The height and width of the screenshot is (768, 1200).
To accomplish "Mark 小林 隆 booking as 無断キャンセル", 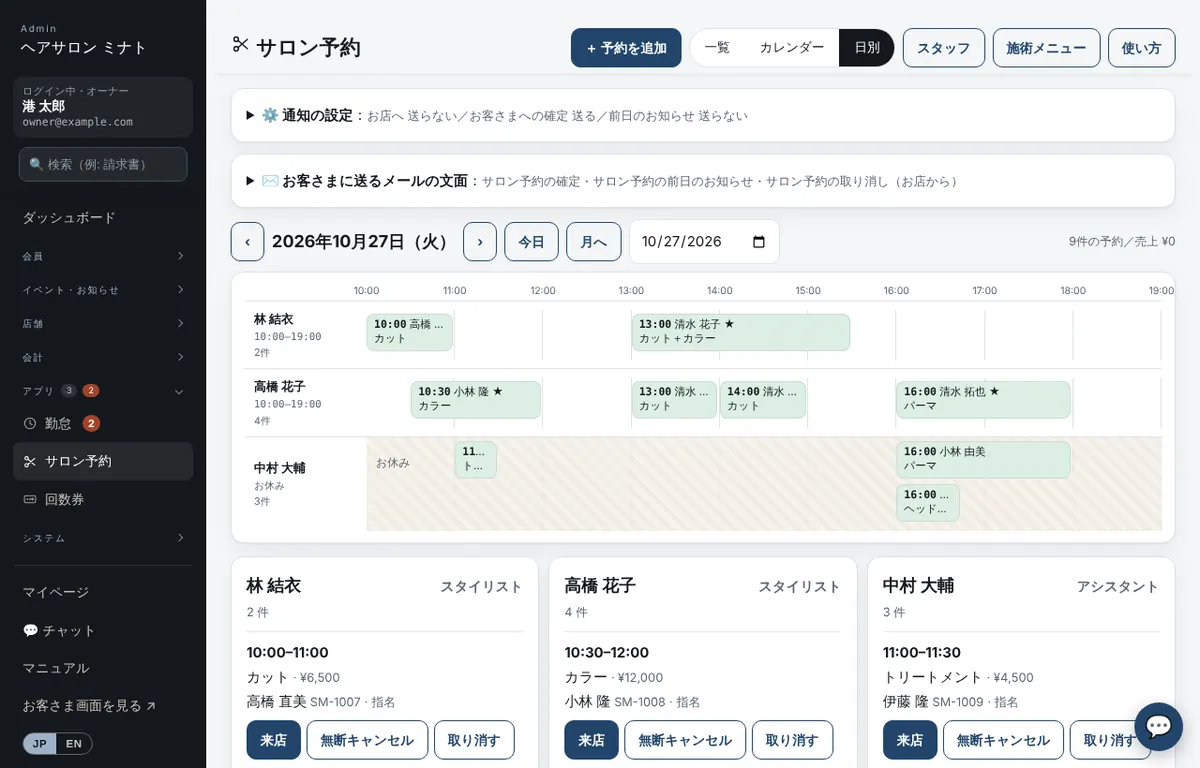I will pyautogui.click(x=685, y=740).
